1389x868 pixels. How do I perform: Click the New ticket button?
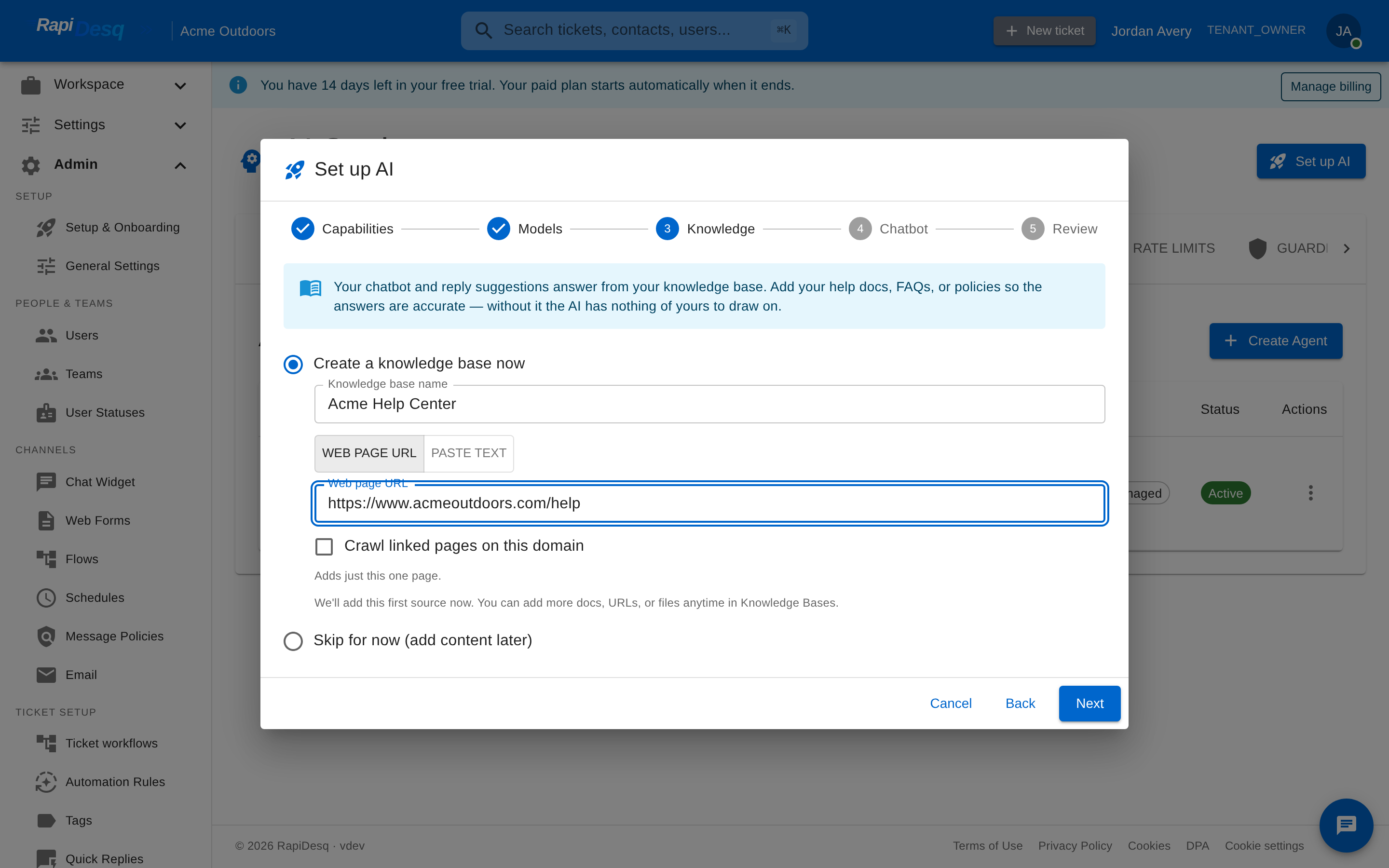[1045, 31]
